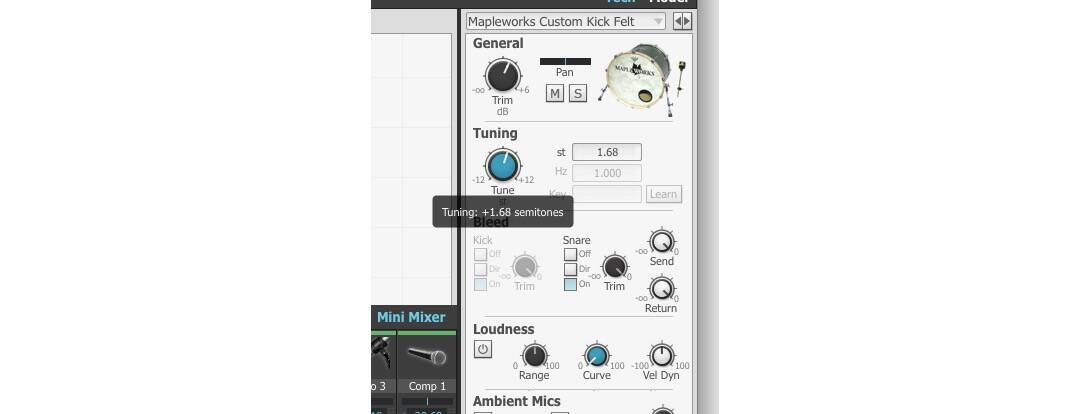Toggle the Loudness power button
This screenshot has width=1090, height=414.
482,349
